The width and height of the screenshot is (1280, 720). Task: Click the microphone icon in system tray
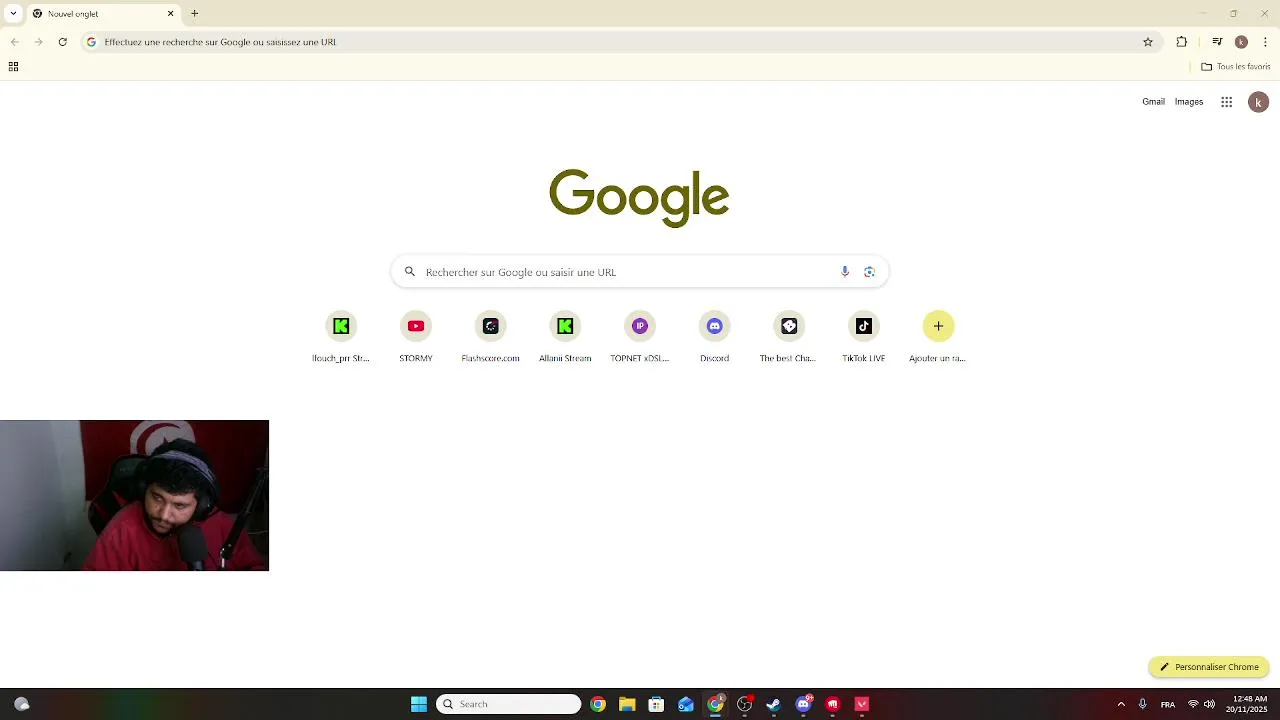click(1142, 704)
